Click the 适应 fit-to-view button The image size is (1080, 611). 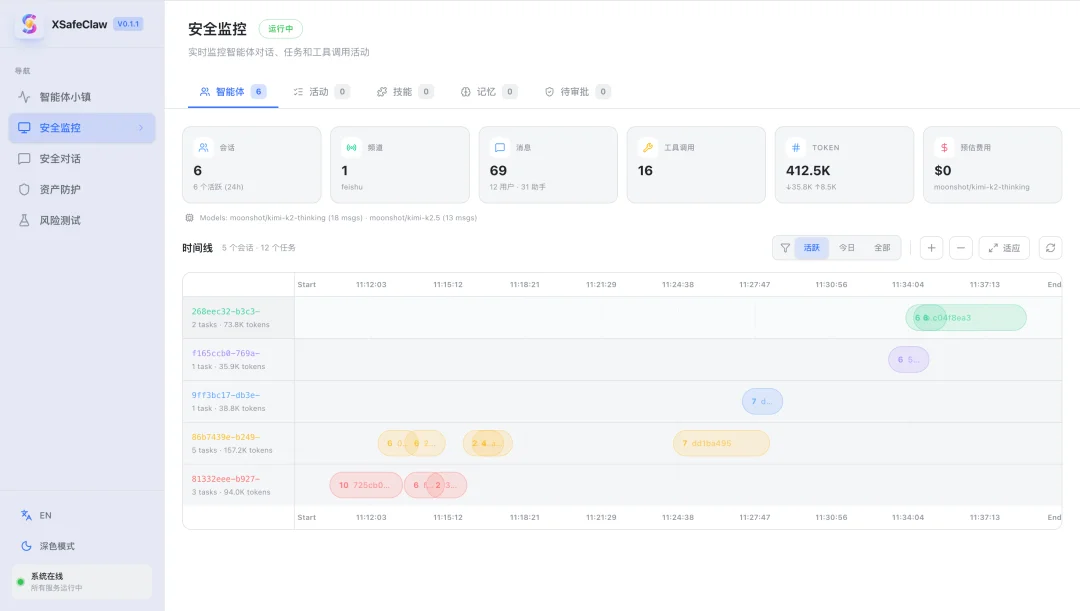click(1004, 248)
